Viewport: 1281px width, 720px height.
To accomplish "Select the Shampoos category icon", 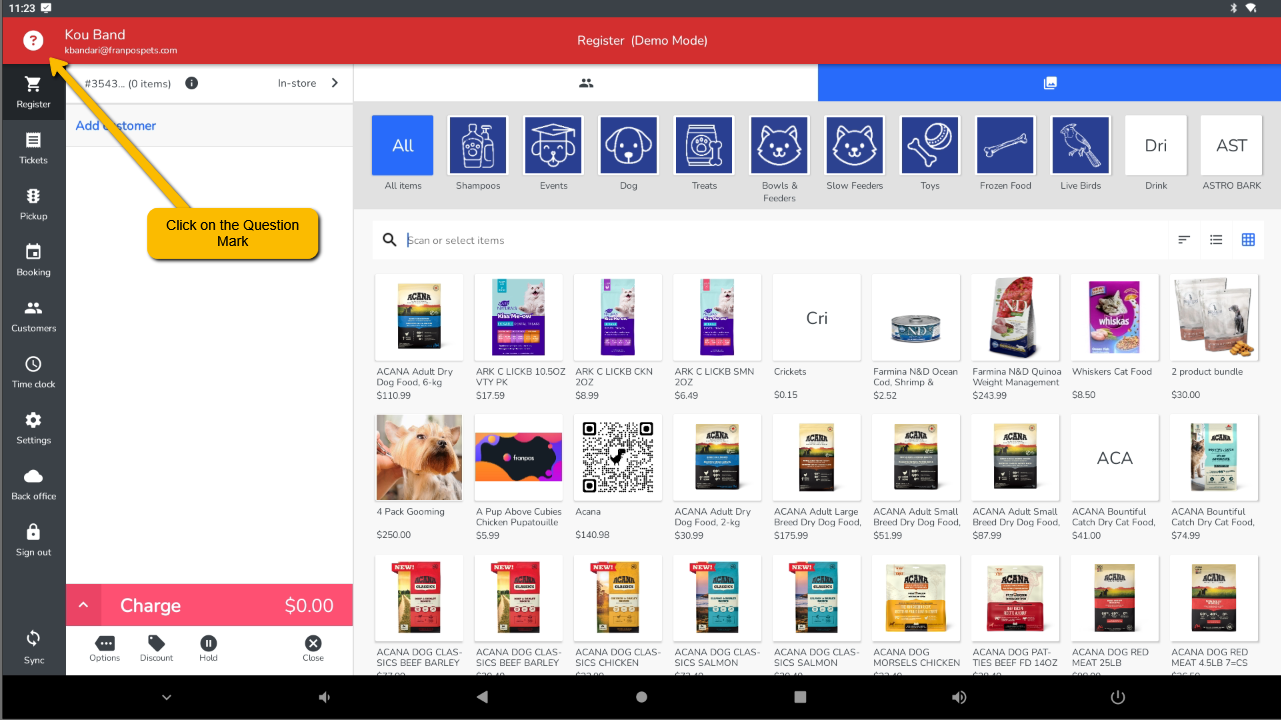I will pos(478,146).
